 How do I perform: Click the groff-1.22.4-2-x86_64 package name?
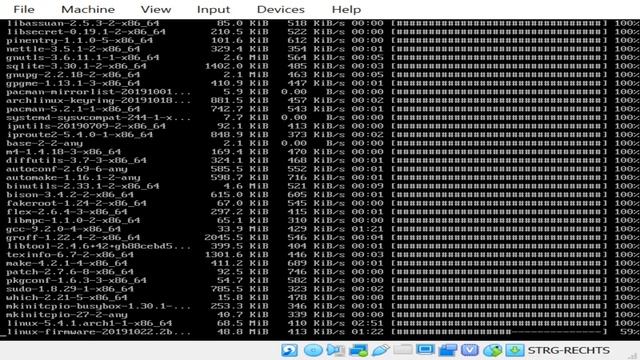pyautogui.click(x=73, y=238)
